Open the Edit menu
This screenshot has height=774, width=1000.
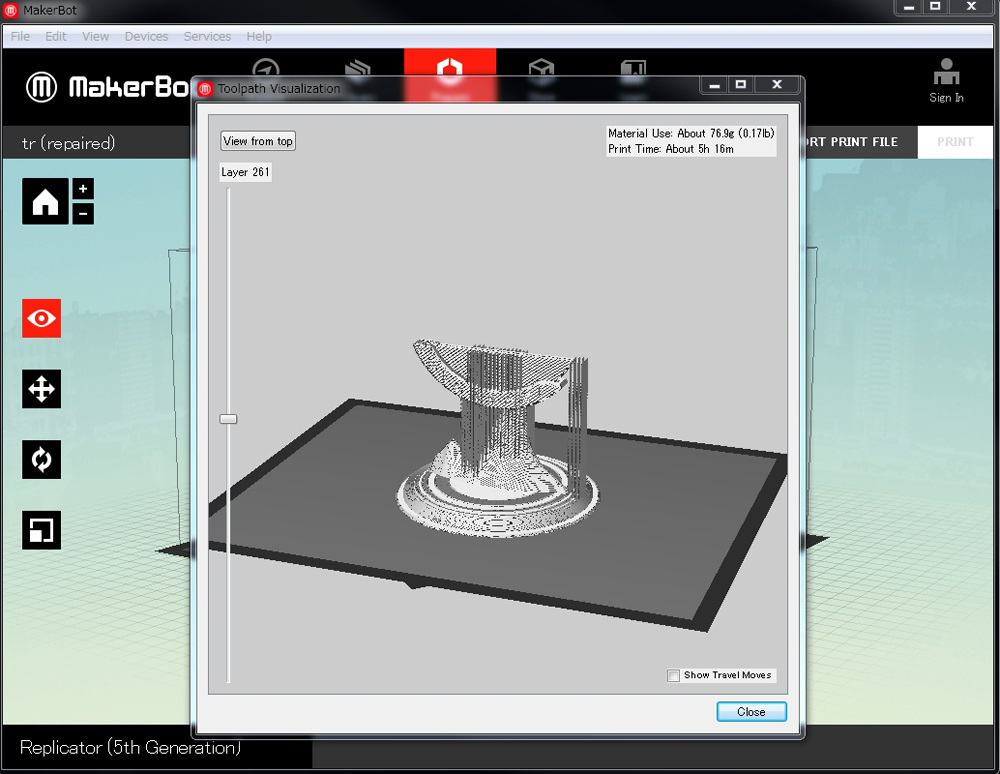[x=56, y=36]
